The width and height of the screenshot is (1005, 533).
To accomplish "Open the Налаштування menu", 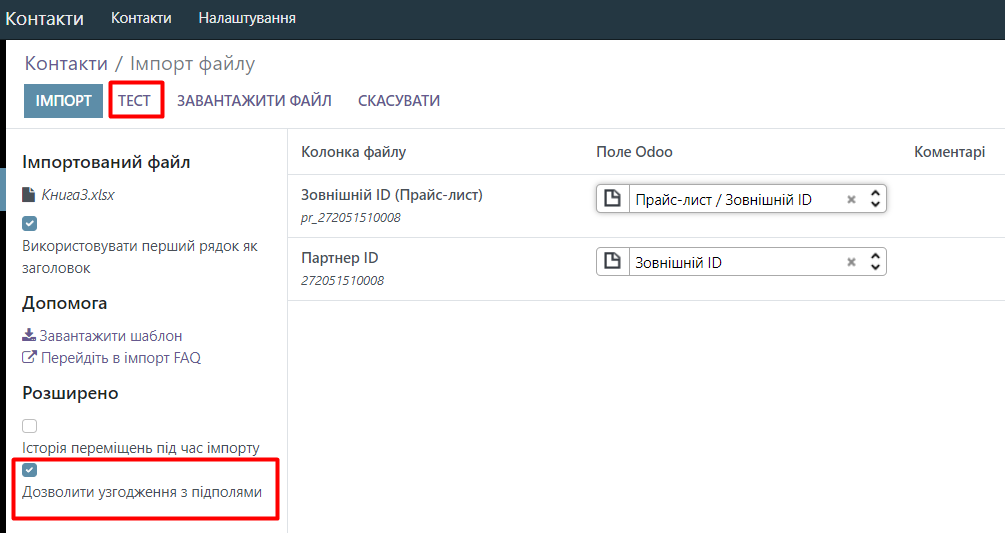I will (247, 18).
